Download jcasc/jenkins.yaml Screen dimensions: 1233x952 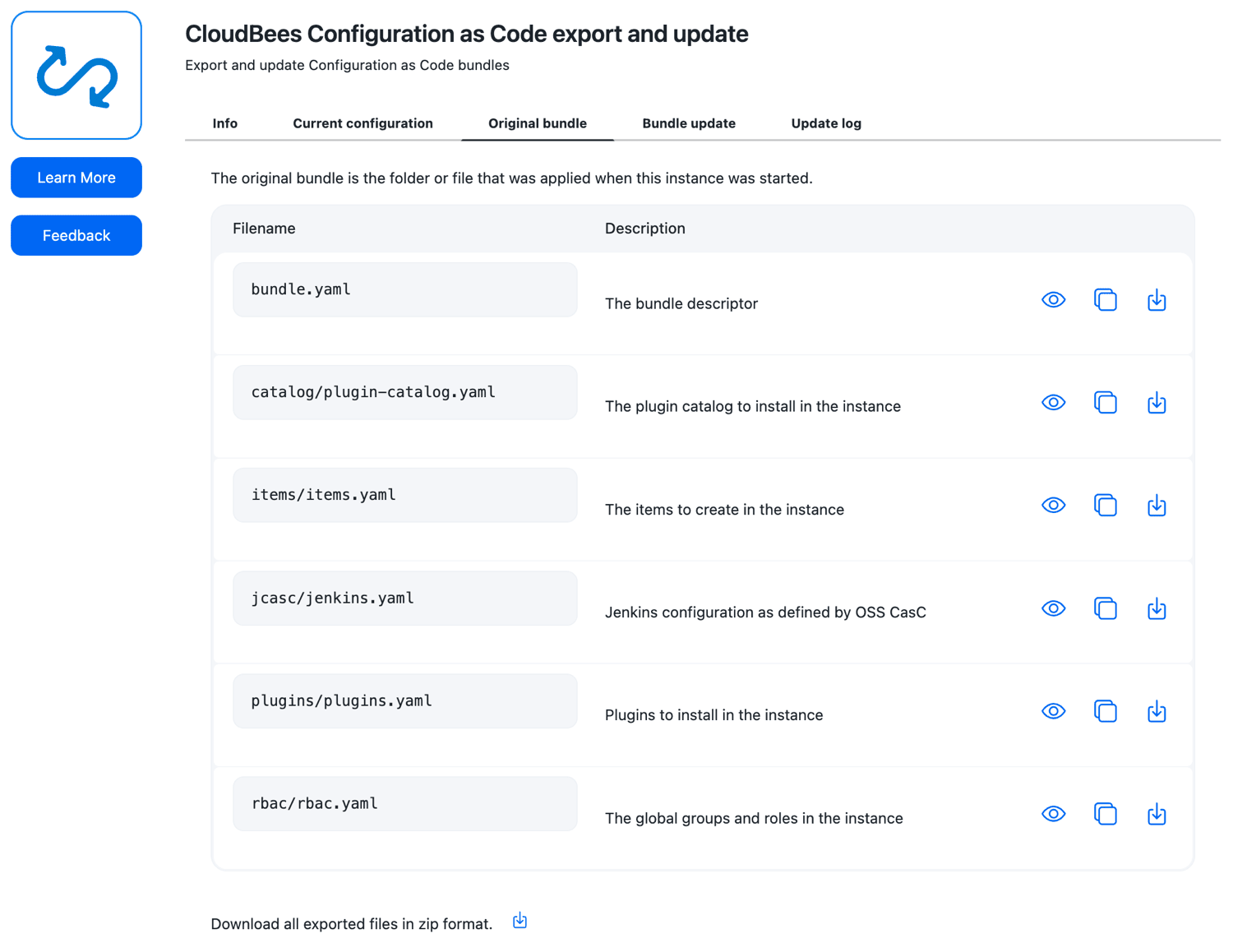[1157, 608]
